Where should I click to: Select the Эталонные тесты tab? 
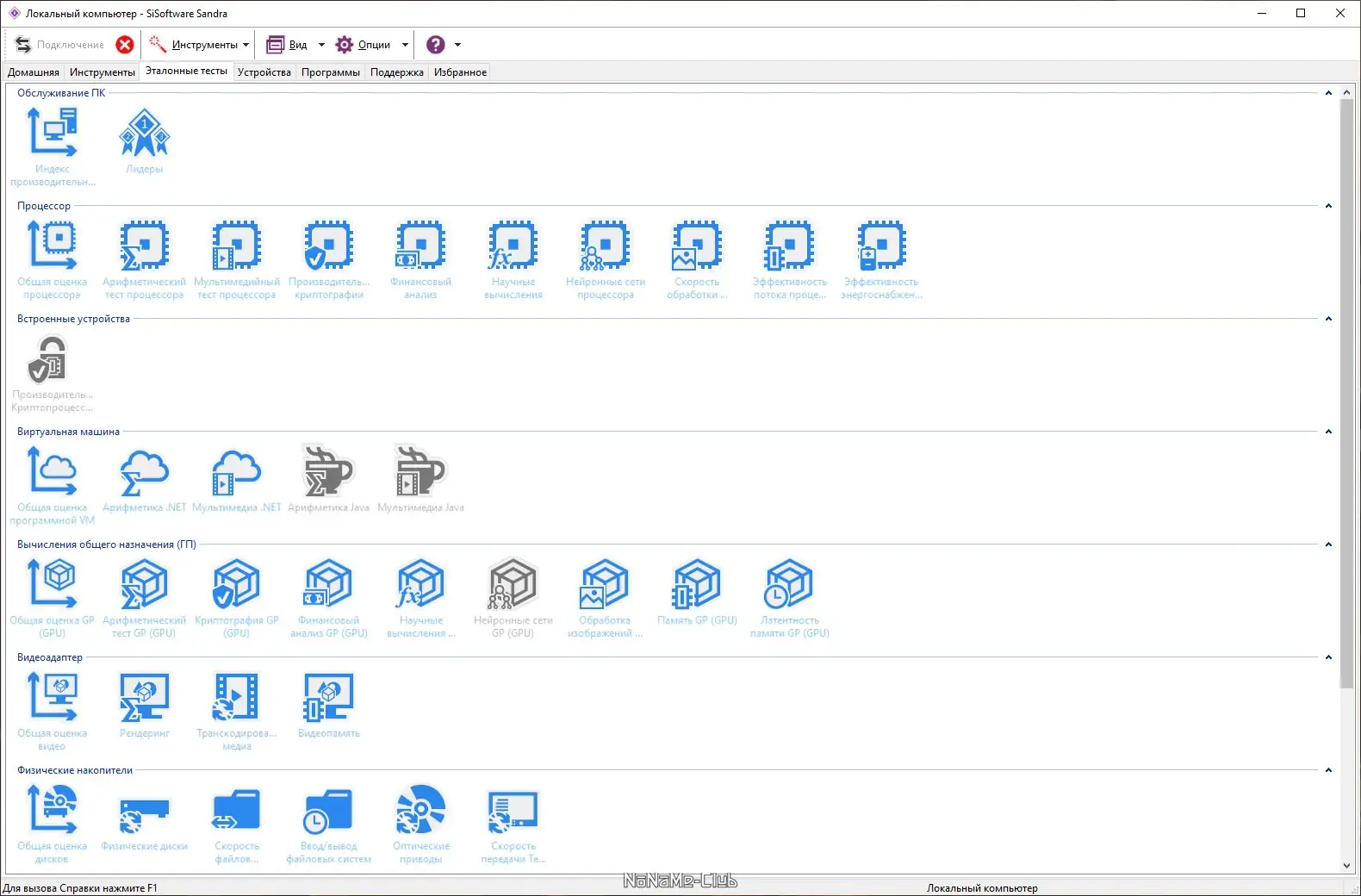point(186,72)
